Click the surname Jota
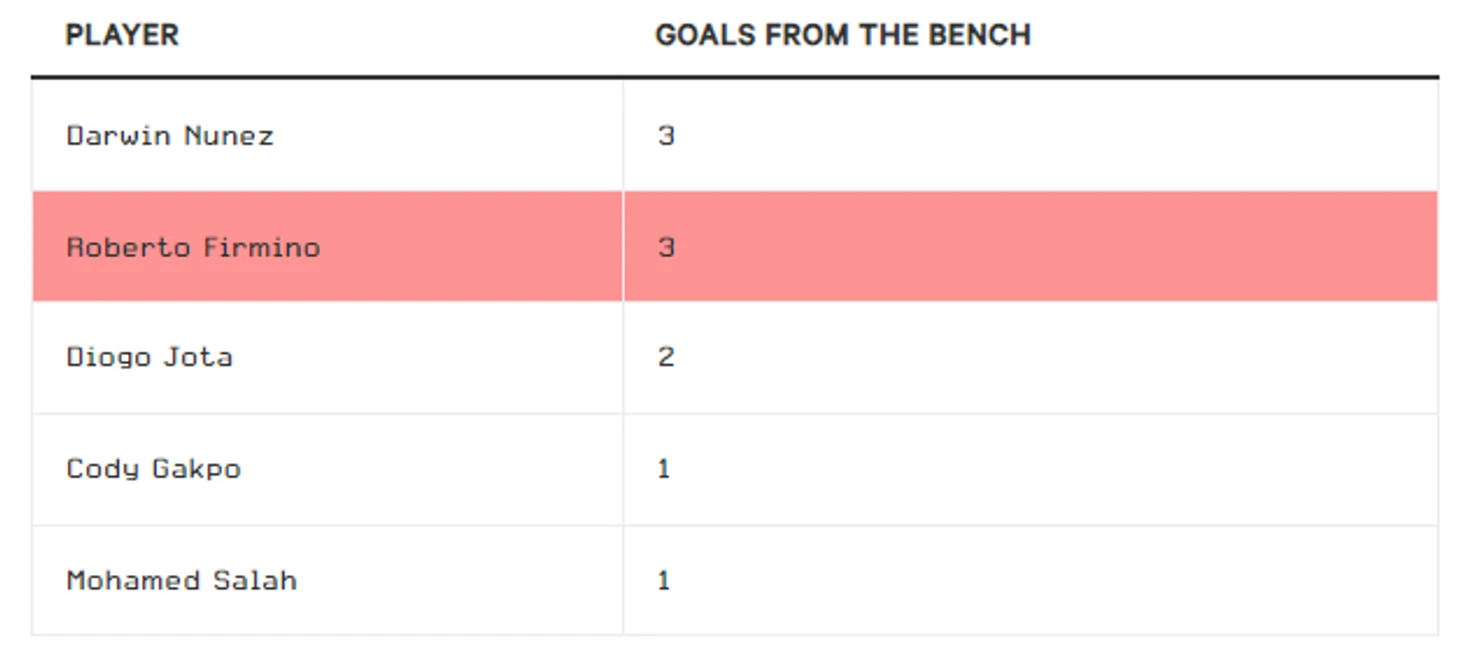 (x=199, y=357)
